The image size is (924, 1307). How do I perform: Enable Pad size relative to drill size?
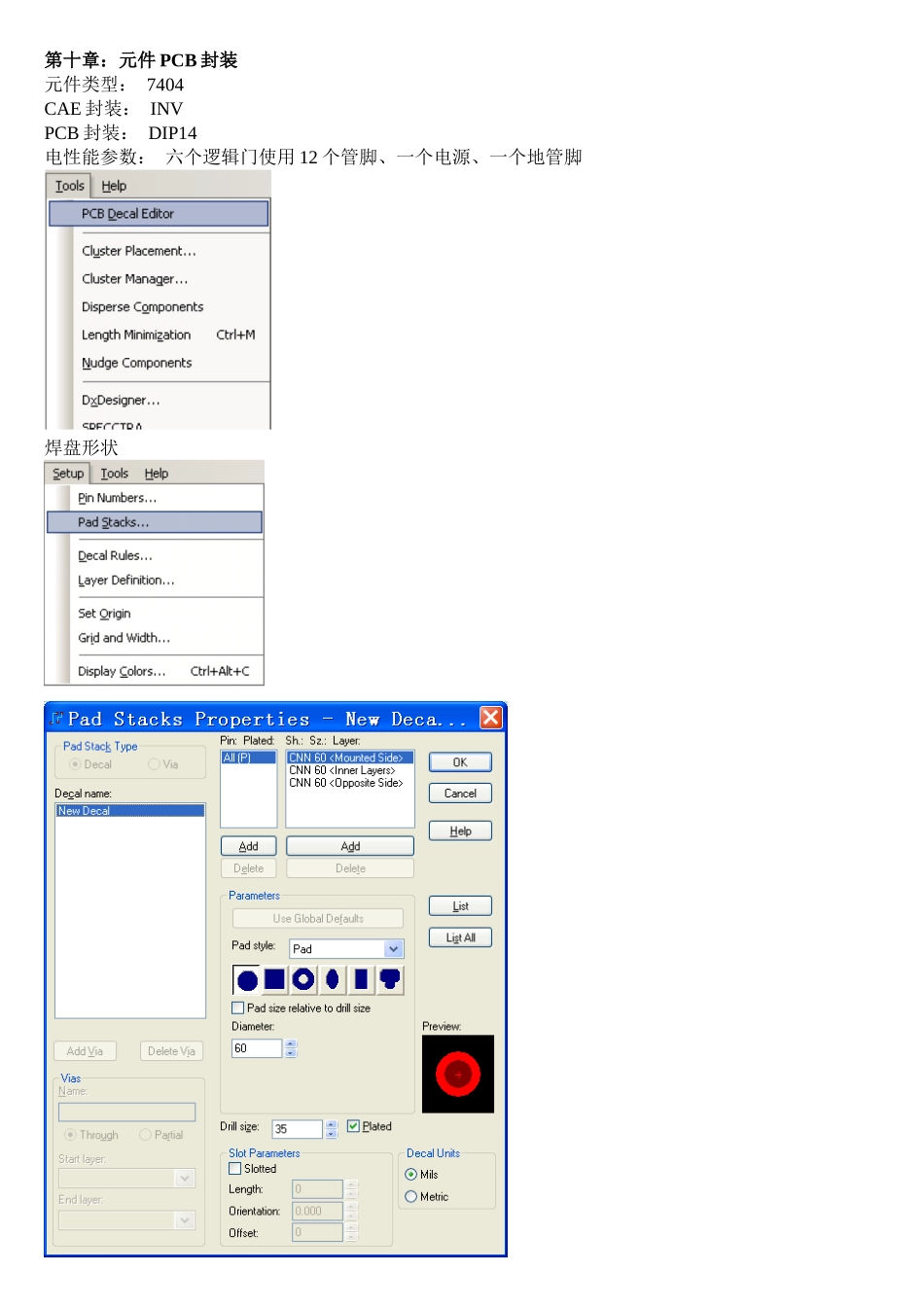click(237, 1008)
